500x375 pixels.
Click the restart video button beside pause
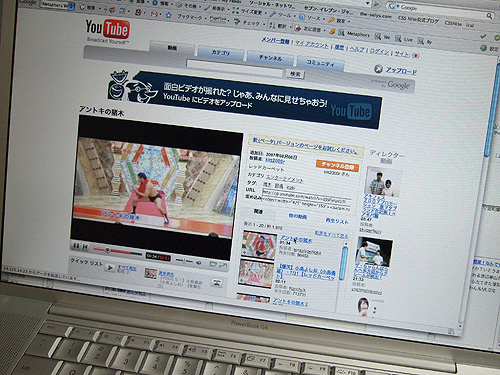85,247
